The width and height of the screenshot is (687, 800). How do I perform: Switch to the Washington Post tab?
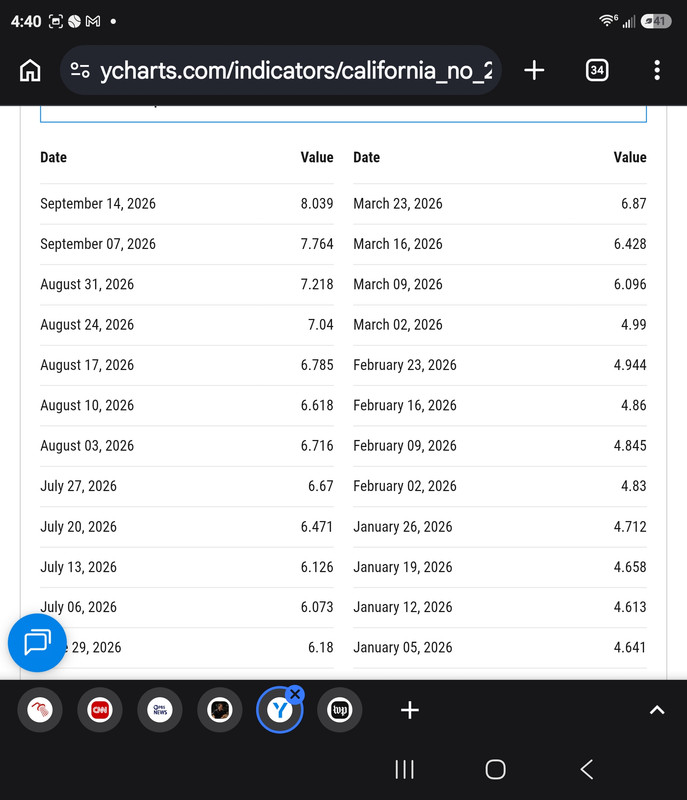coord(340,710)
